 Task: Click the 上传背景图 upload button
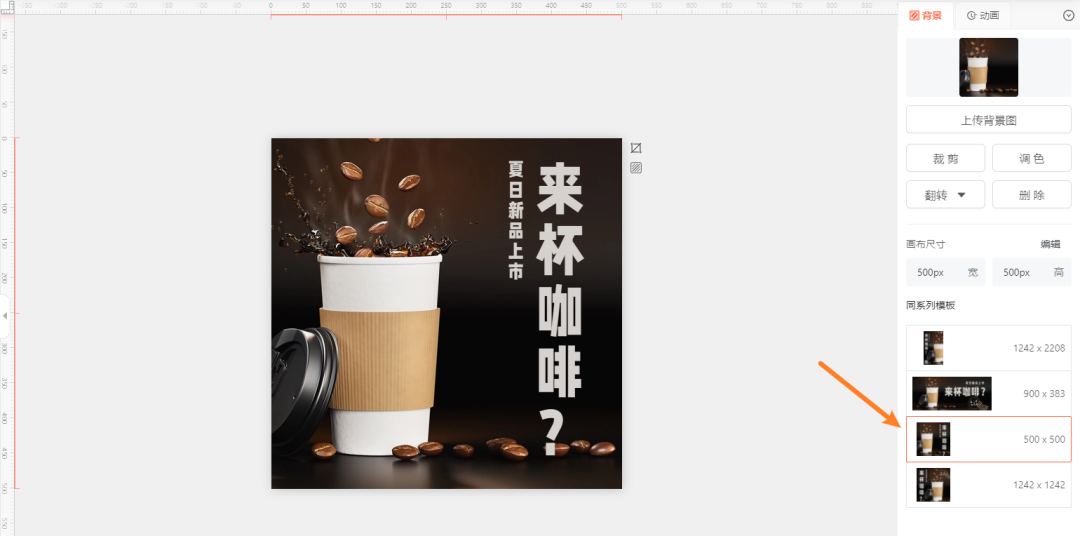(988, 120)
